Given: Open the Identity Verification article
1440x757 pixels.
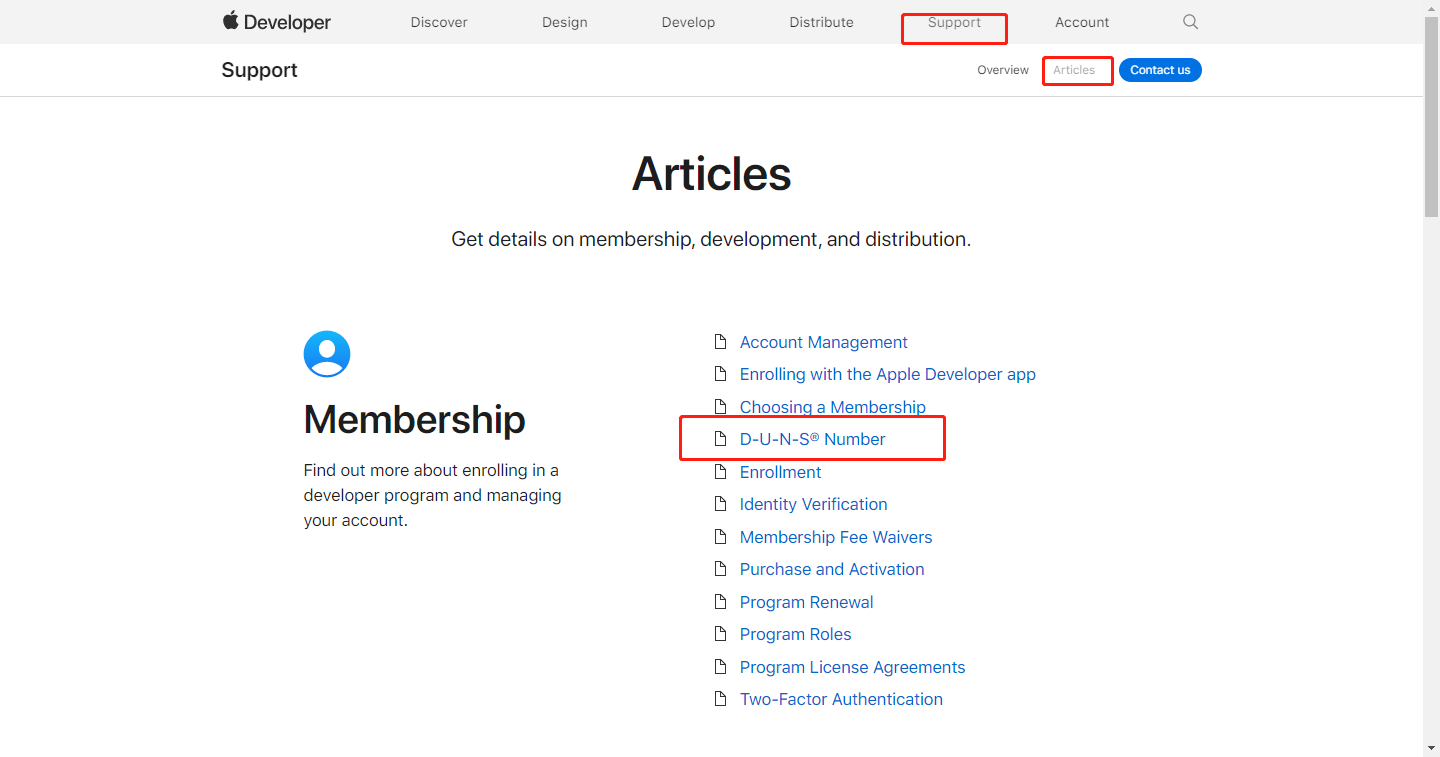Looking at the screenshot, I should click(x=814, y=504).
